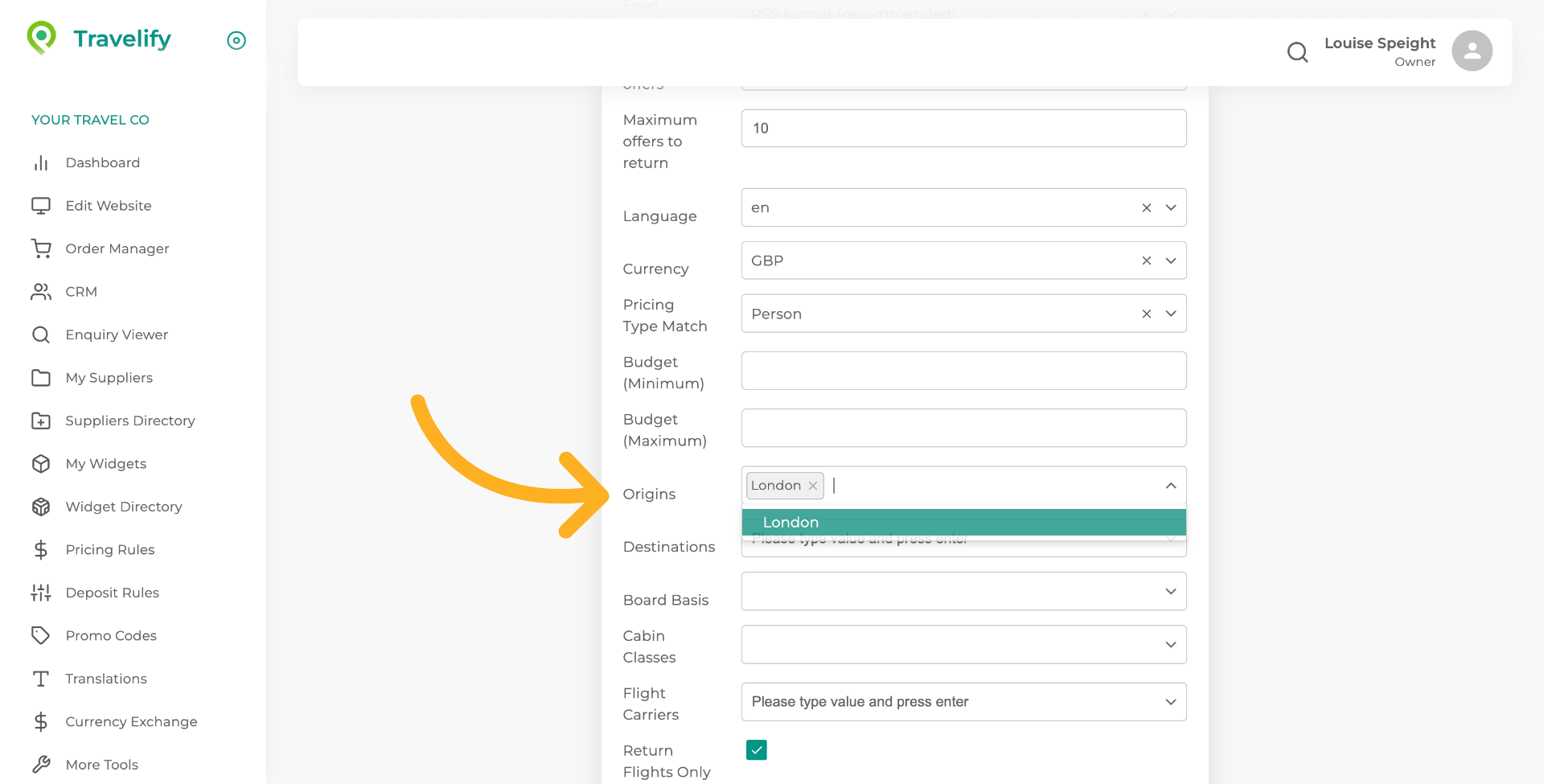
Task: Clear the Currency GBP value
Action: click(1146, 261)
